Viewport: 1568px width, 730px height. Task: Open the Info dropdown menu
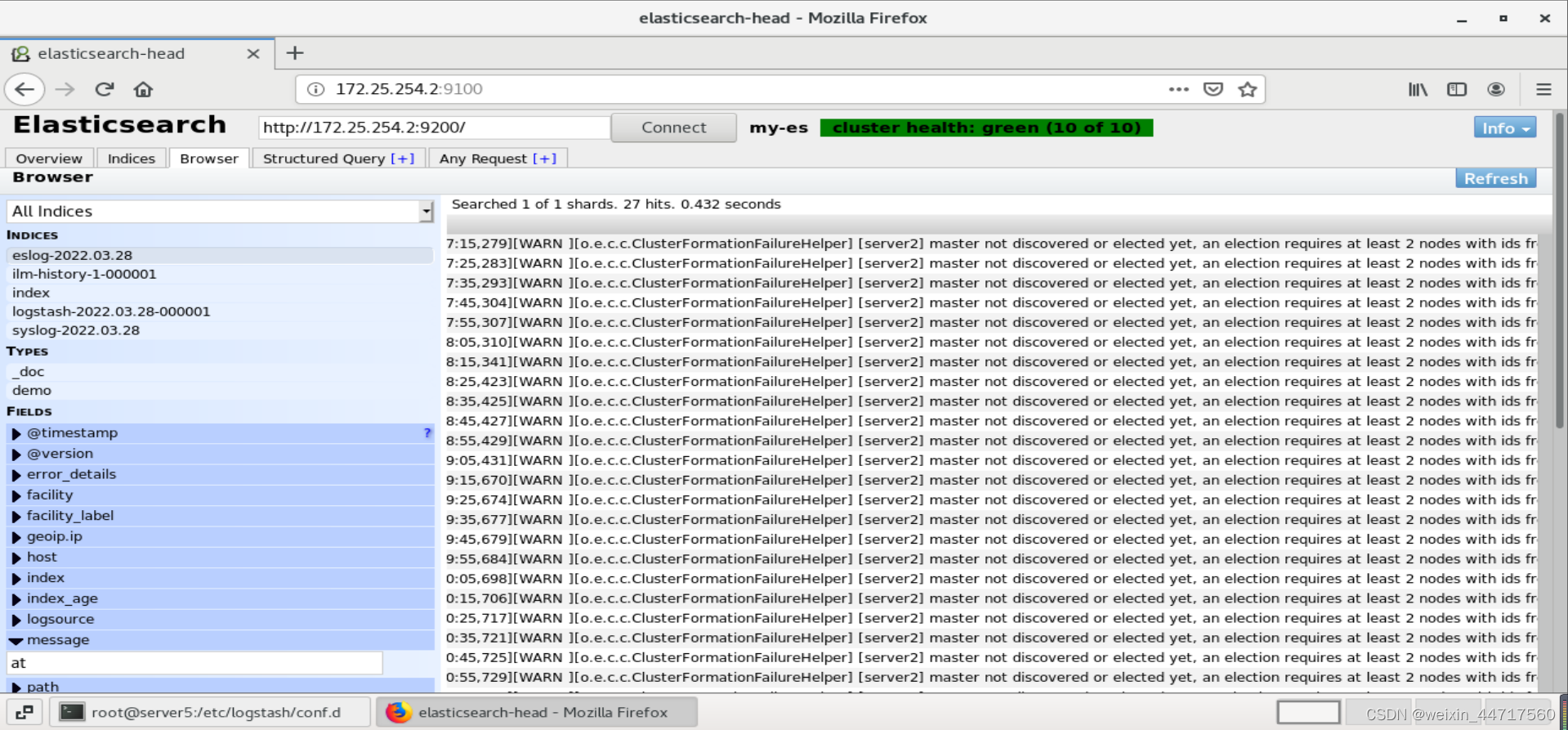pyautogui.click(x=1505, y=128)
